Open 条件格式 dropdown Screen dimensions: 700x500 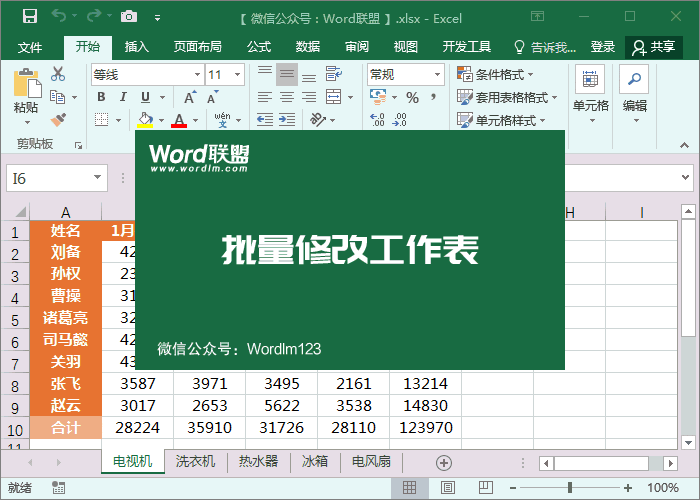(495, 74)
